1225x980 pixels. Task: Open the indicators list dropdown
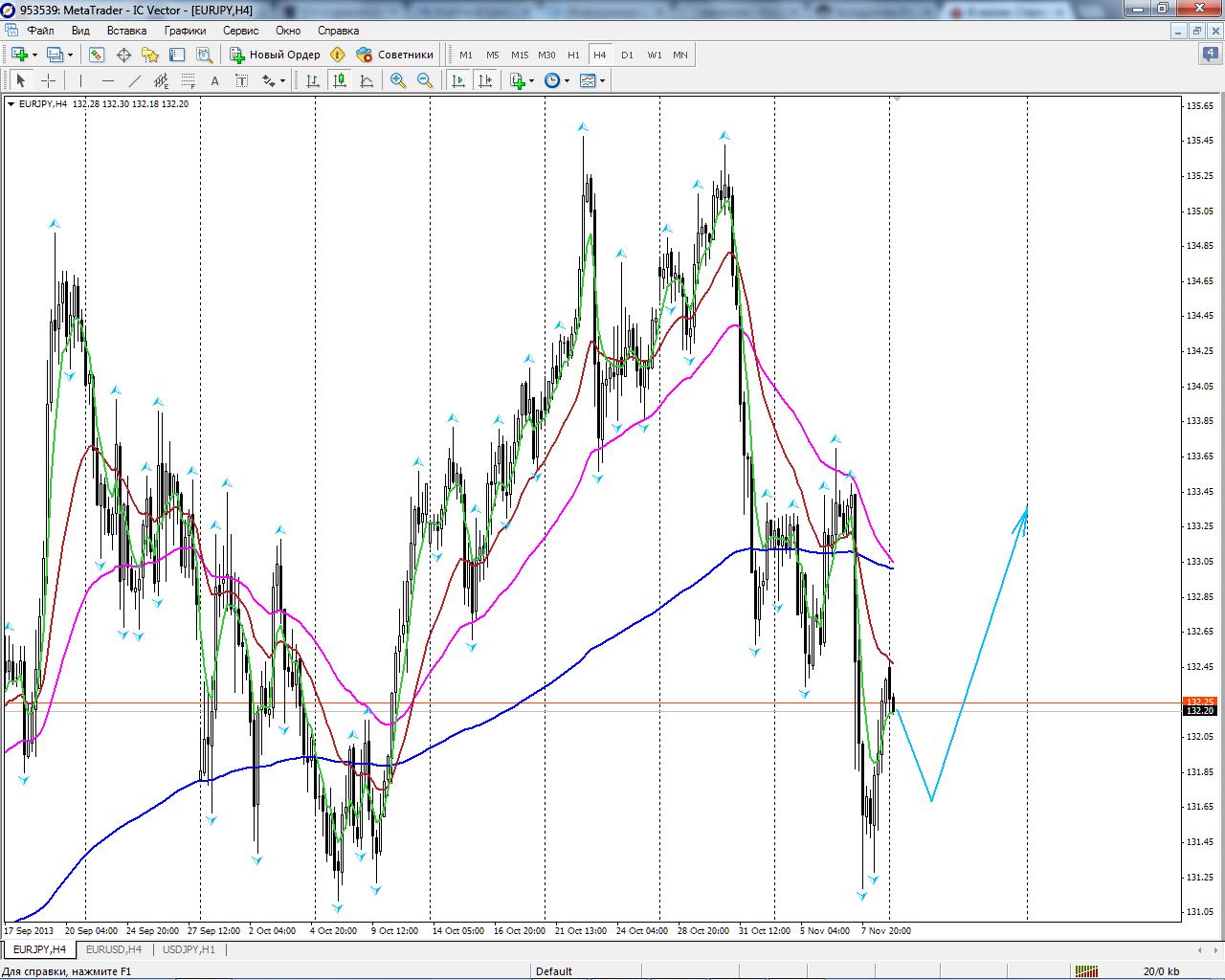tap(531, 81)
